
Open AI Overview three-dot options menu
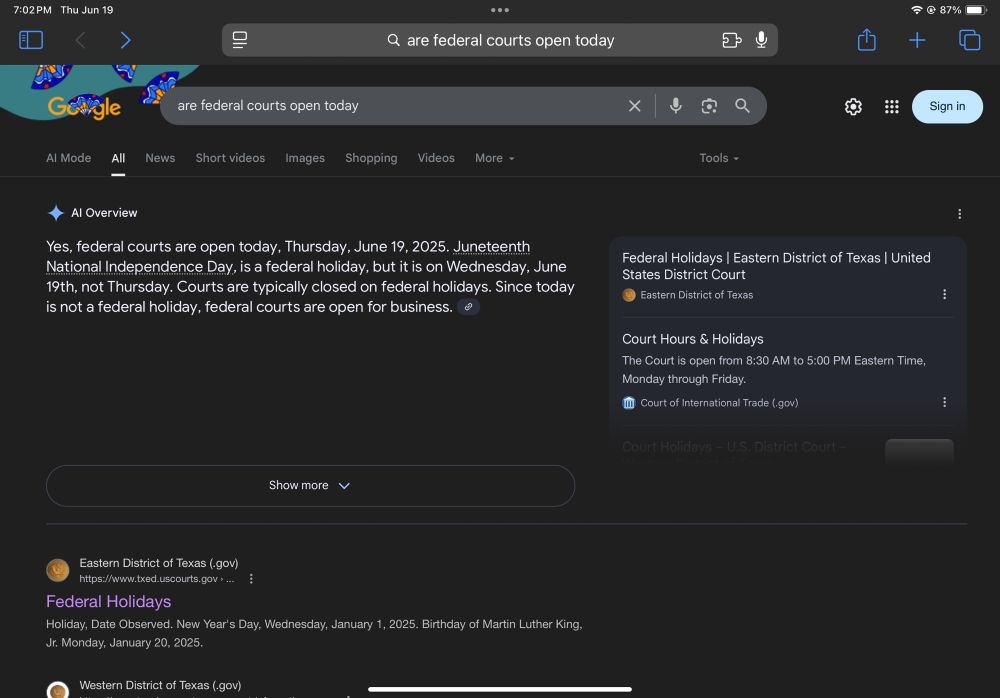[x=959, y=214]
